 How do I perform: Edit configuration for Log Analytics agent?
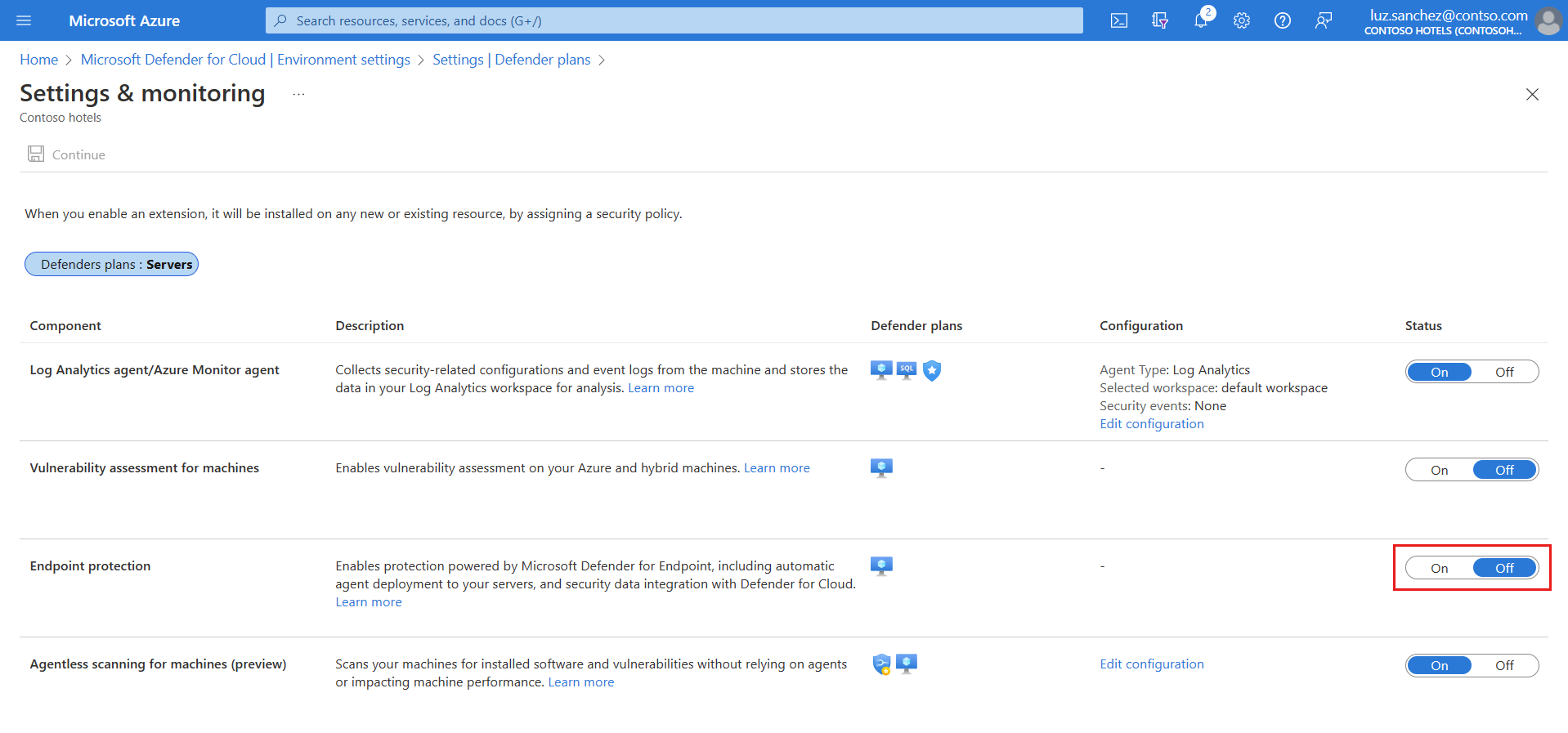click(x=1151, y=424)
